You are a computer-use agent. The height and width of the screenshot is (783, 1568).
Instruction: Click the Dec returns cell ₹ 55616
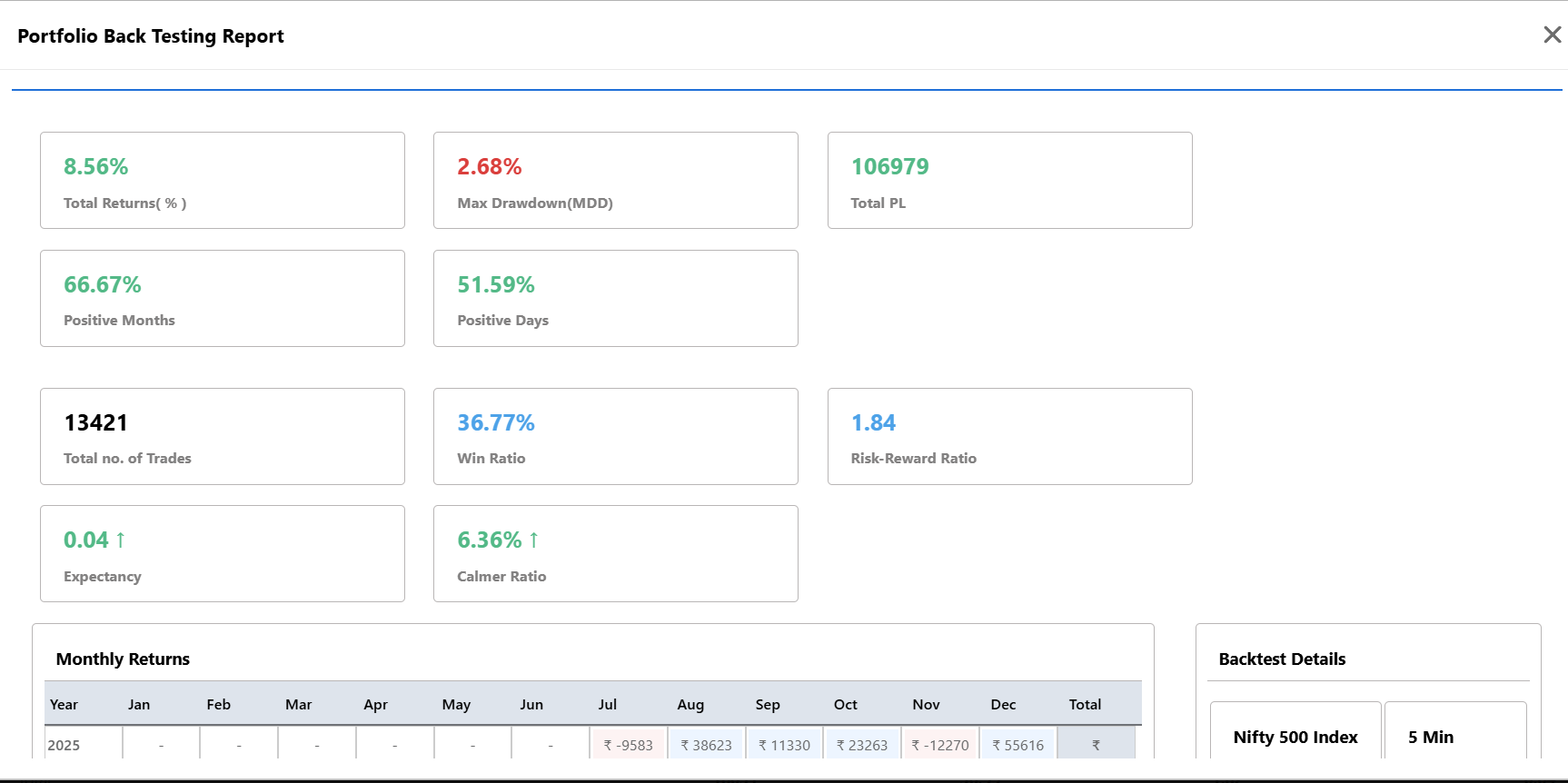click(x=1018, y=745)
